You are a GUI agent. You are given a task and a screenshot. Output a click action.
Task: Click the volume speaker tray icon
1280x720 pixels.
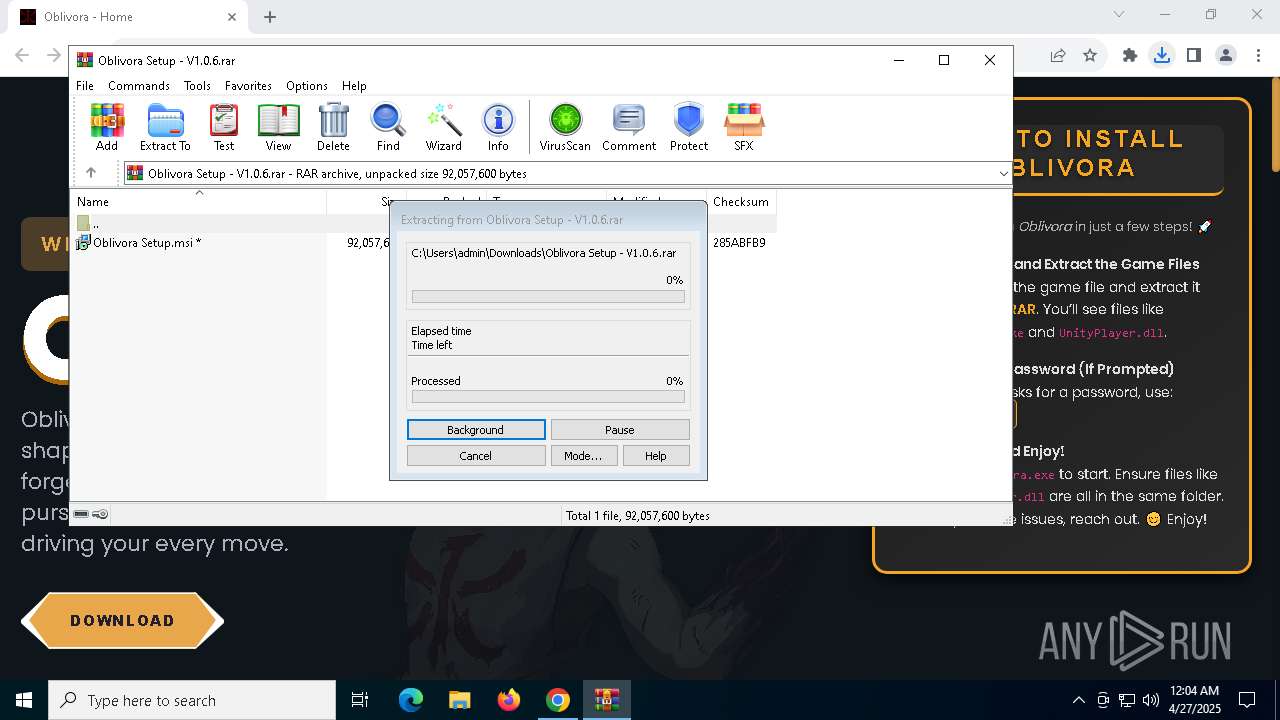tap(1151, 700)
